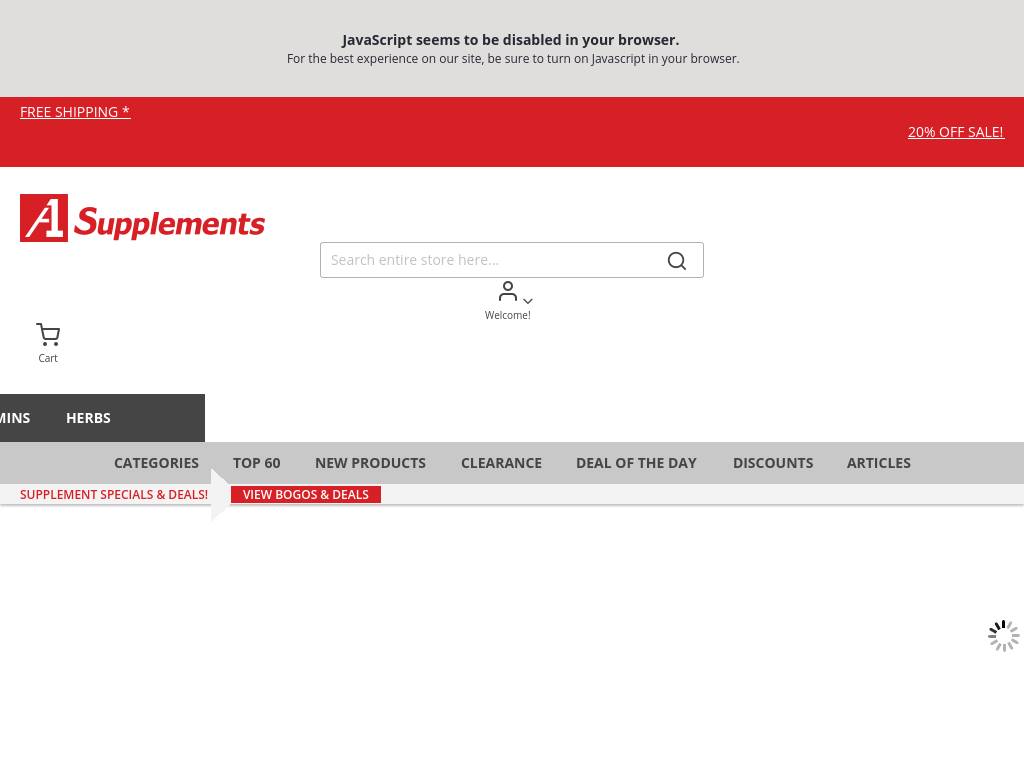Click the Supplement Specials & Deals text
Screen dimensions: 1024x768
coord(114,495)
